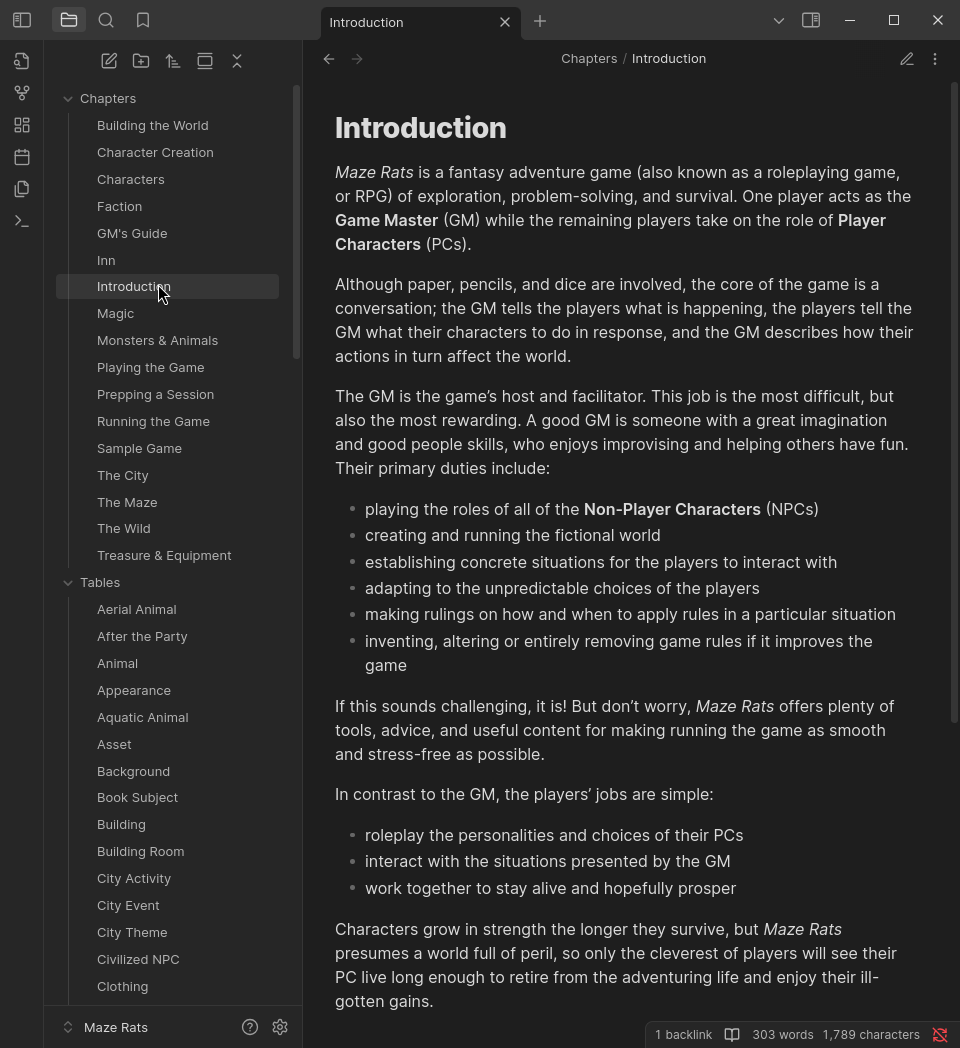Image resolution: width=960 pixels, height=1048 pixels.
Task: Open help icon near vault name
Action: click(x=250, y=1027)
